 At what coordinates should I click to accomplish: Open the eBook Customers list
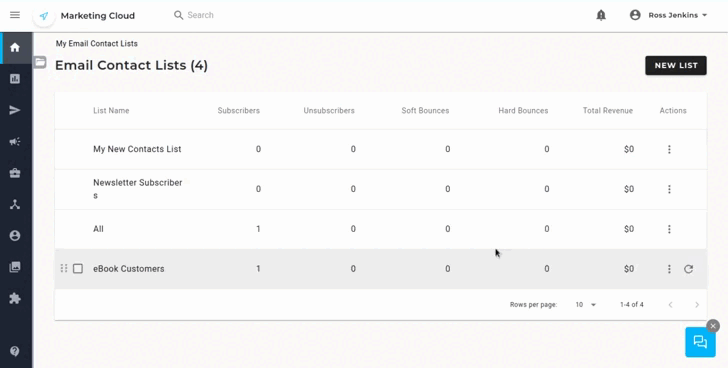129,269
